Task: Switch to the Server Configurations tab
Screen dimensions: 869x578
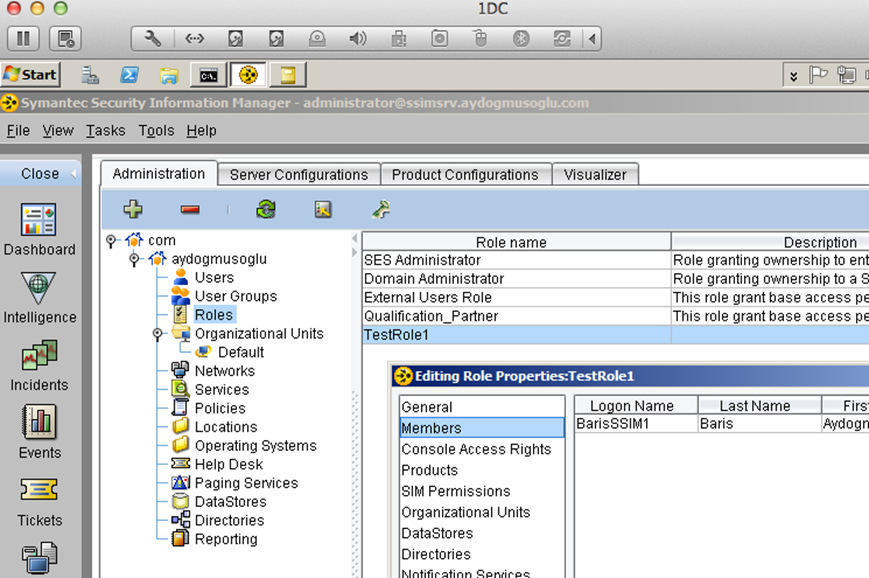Action: coord(299,175)
